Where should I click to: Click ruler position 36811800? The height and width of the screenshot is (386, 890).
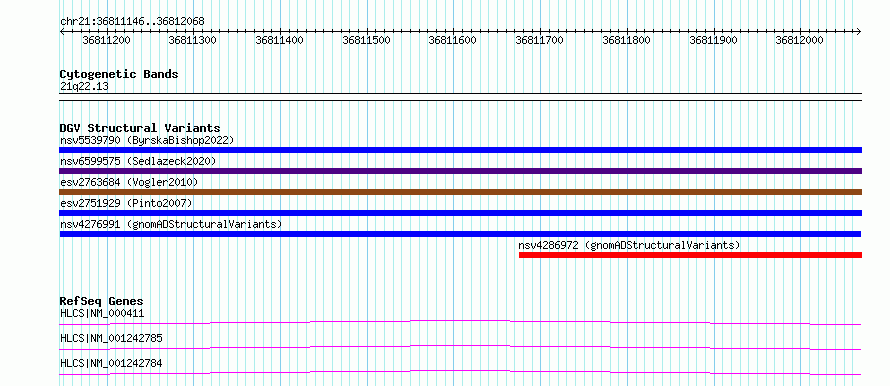pos(627,40)
